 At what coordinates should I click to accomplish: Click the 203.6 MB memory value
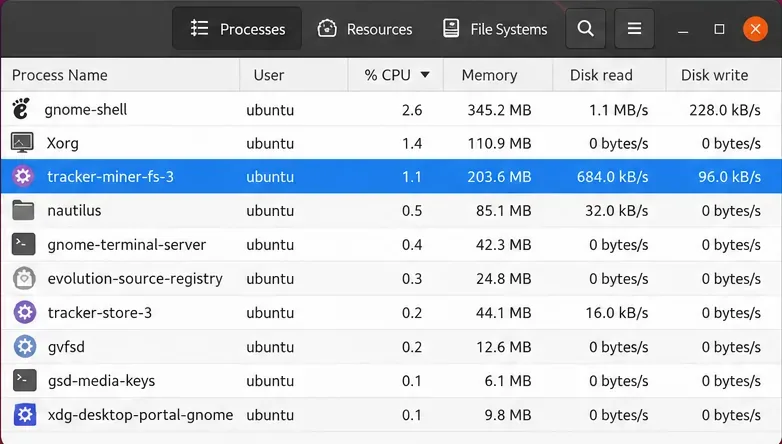coord(499,177)
